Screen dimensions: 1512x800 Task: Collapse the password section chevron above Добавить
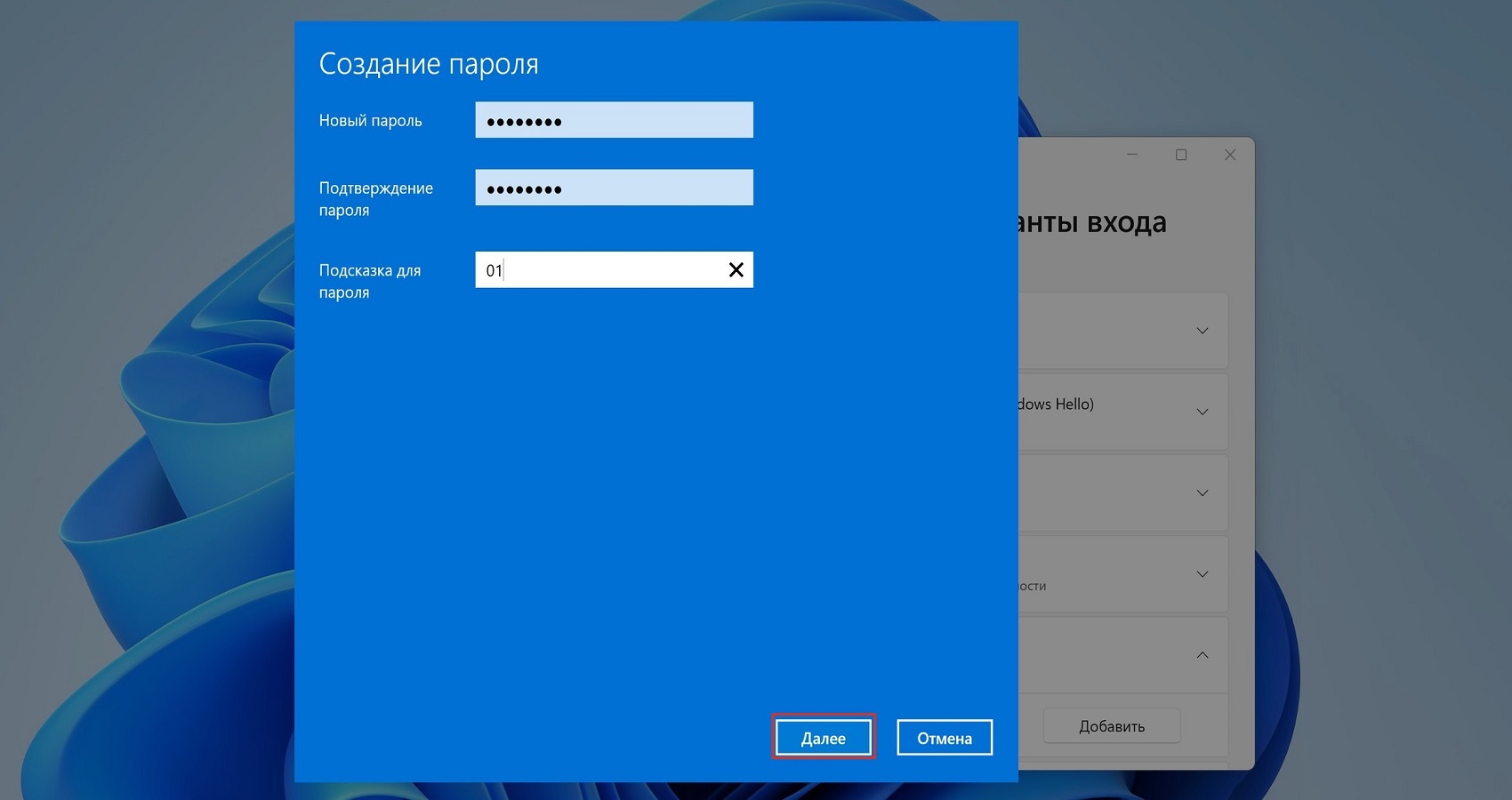[x=1202, y=655]
